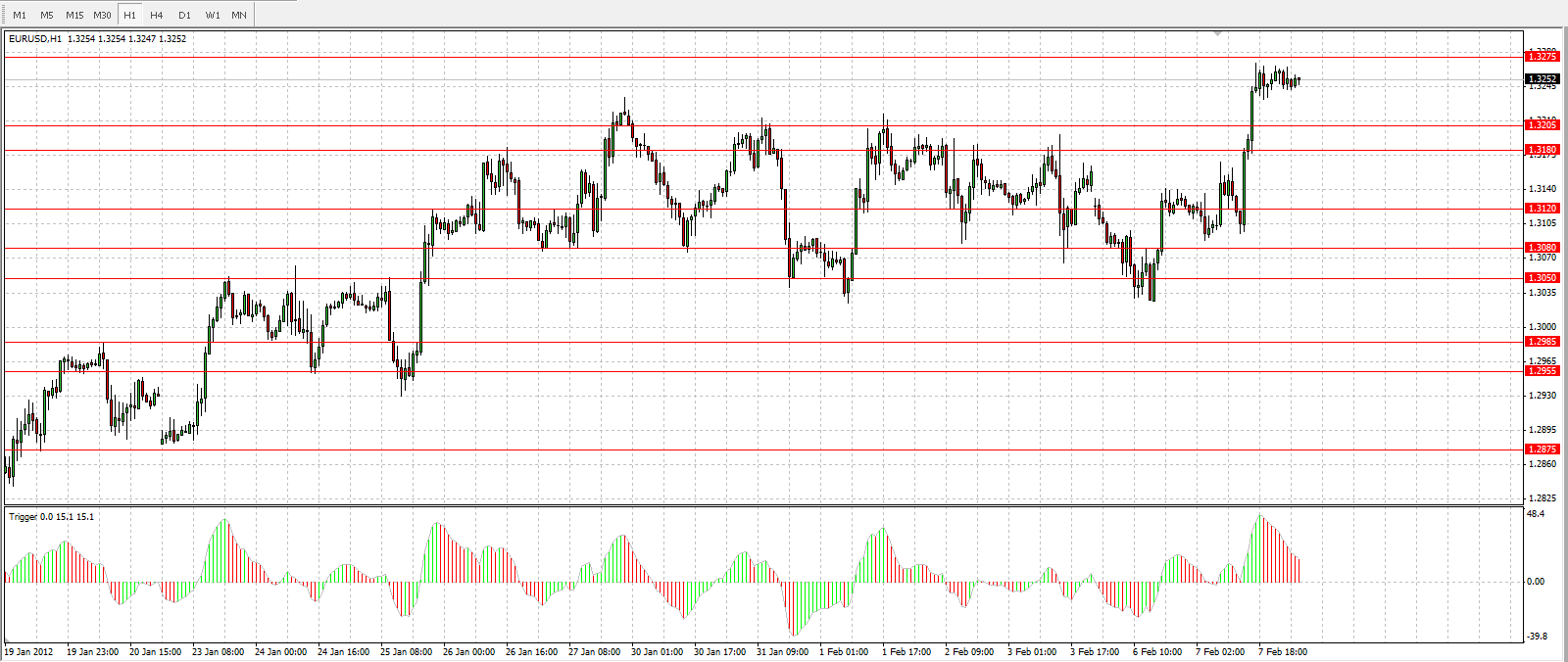Click the 3 Feb 17:00 time label

click(x=1095, y=652)
